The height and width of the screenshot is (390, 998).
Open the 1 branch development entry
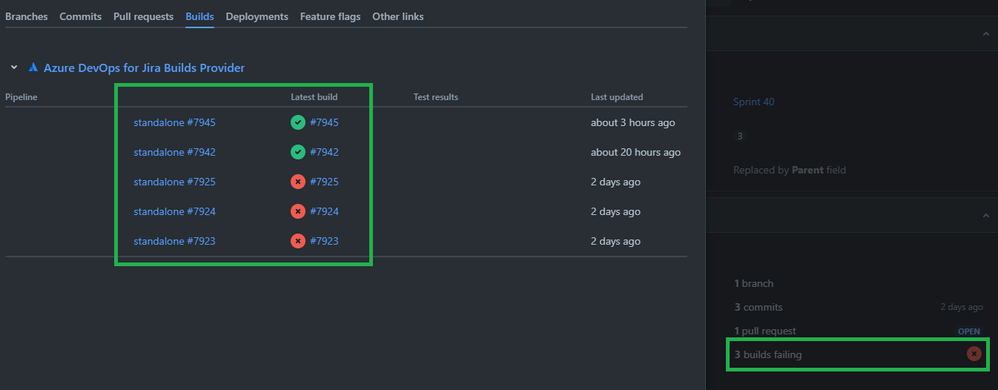(754, 284)
